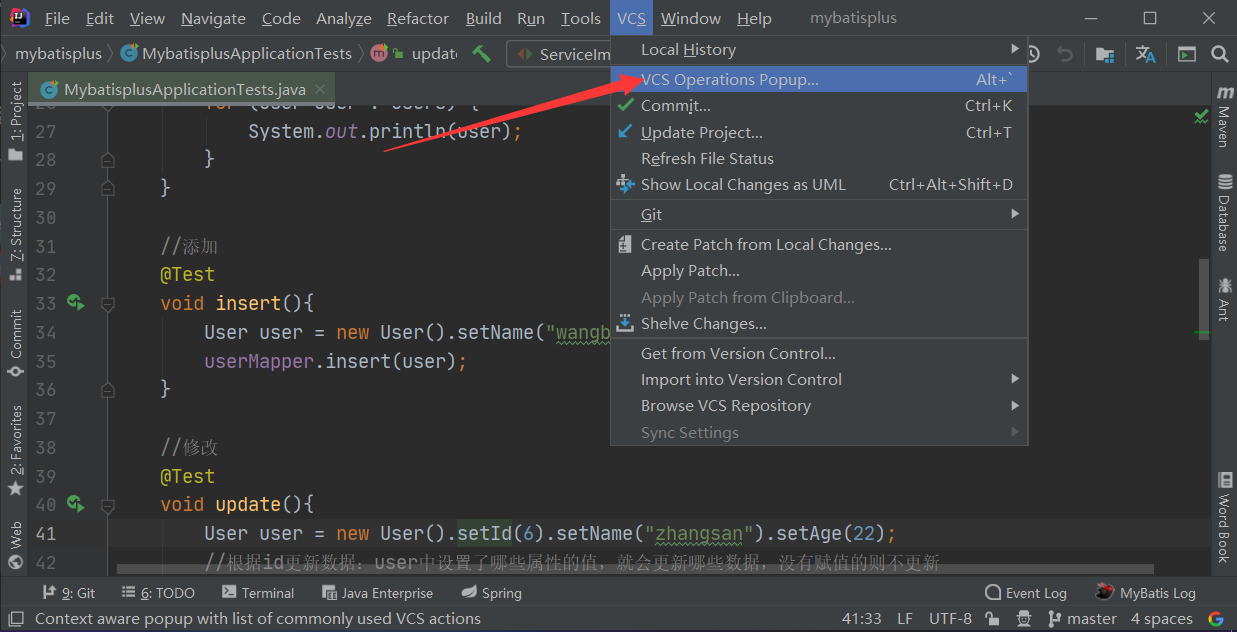Select VCS Operations Popup menu entry
The image size is (1237, 632).
pyautogui.click(x=819, y=79)
